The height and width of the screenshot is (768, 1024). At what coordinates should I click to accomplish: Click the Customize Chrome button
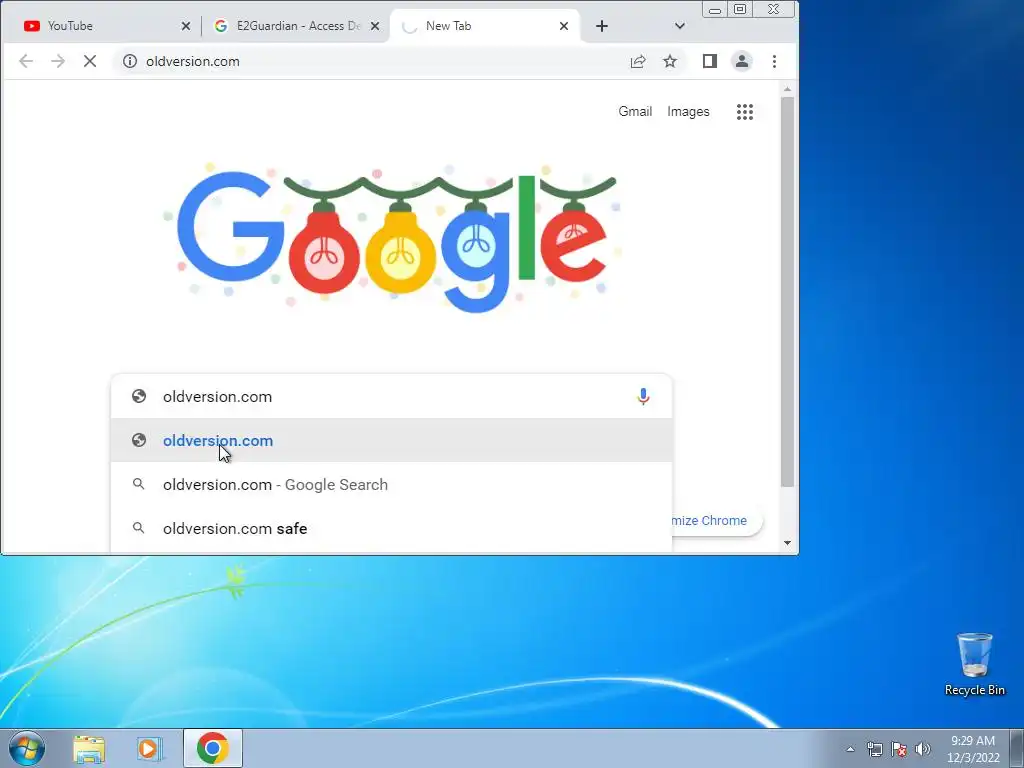(716, 520)
